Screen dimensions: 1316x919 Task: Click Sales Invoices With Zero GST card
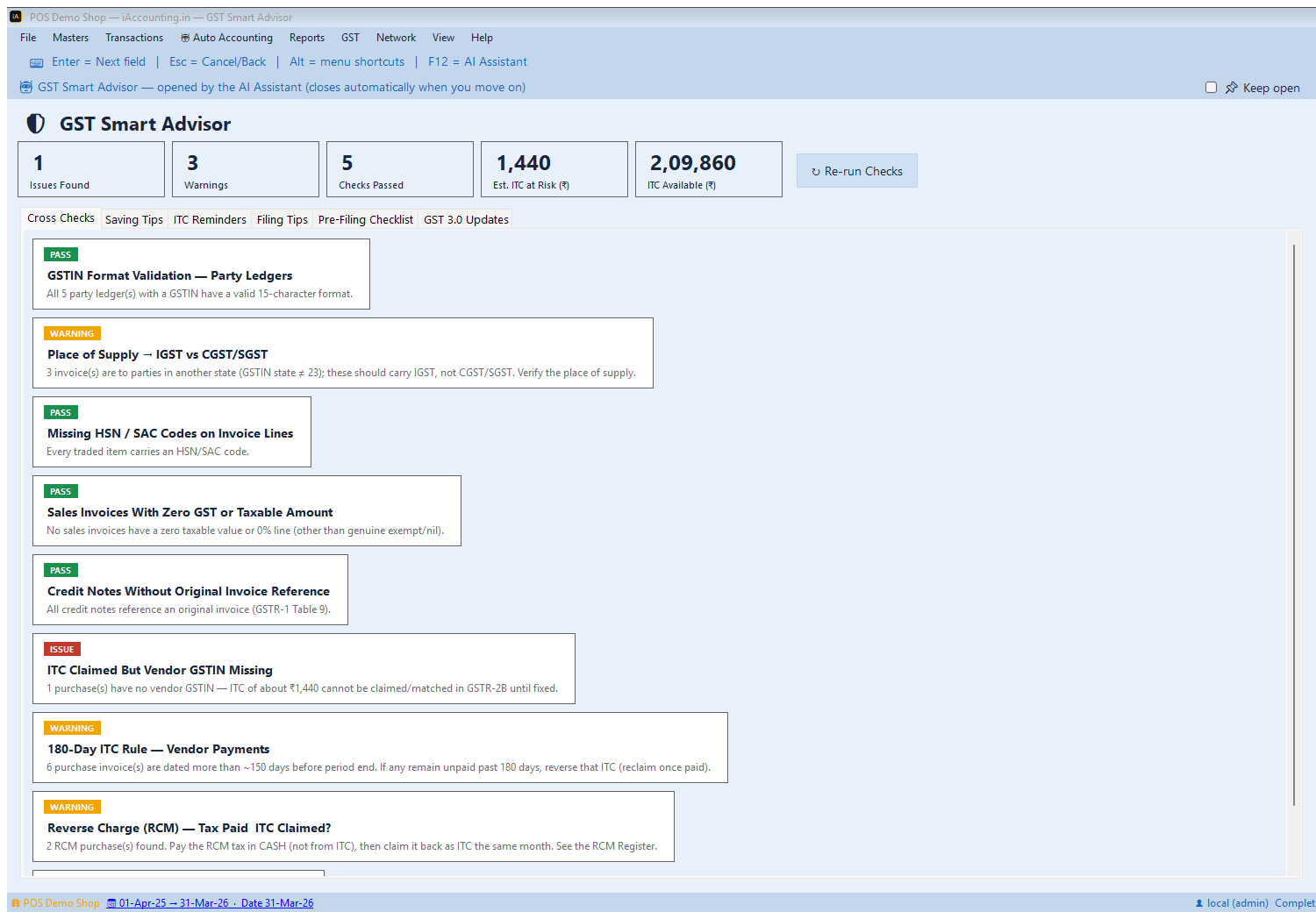point(247,511)
